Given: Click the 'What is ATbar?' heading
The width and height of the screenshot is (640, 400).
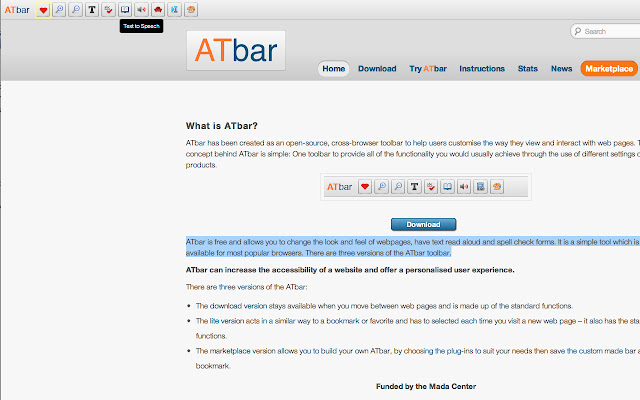Looking at the screenshot, I should [222, 126].
